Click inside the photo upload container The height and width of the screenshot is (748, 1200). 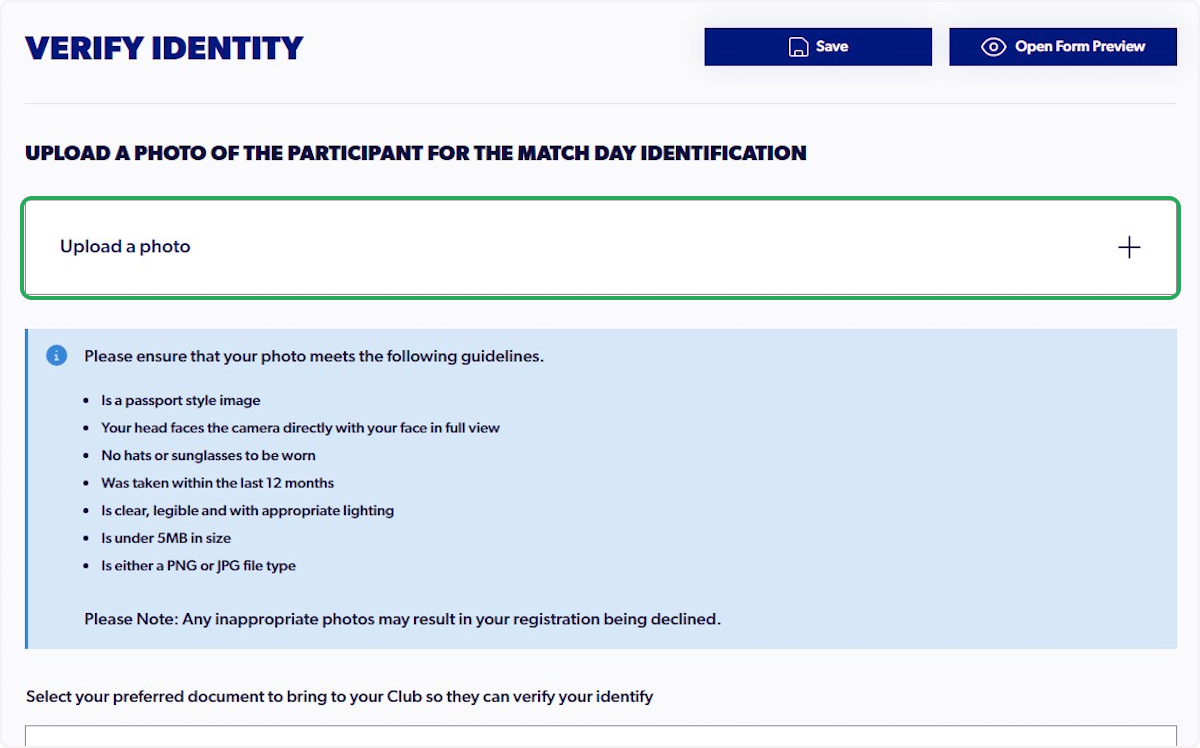coord(600,247)
